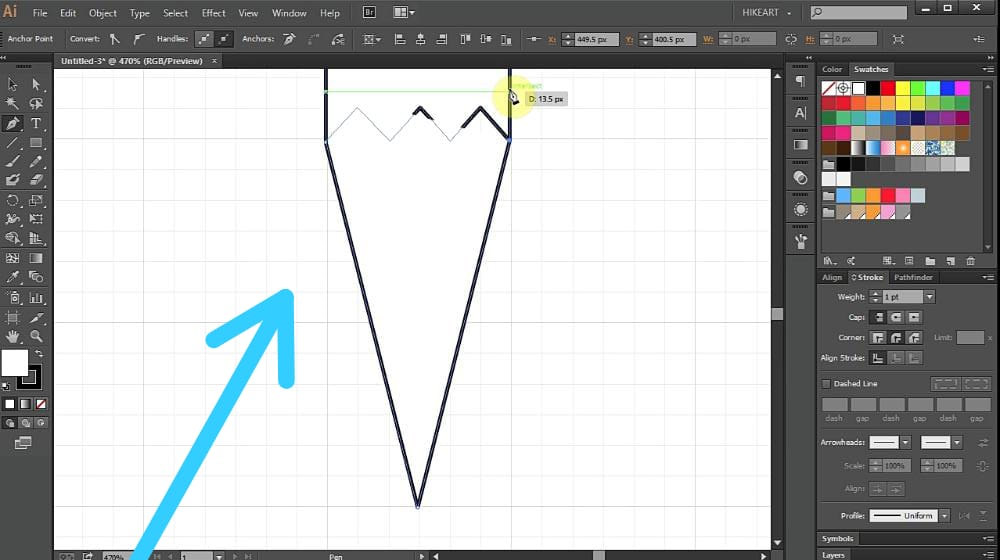Pick the yellow swatch in the top row
Screen dimensions: 1000x560
[x=902, y=88]
